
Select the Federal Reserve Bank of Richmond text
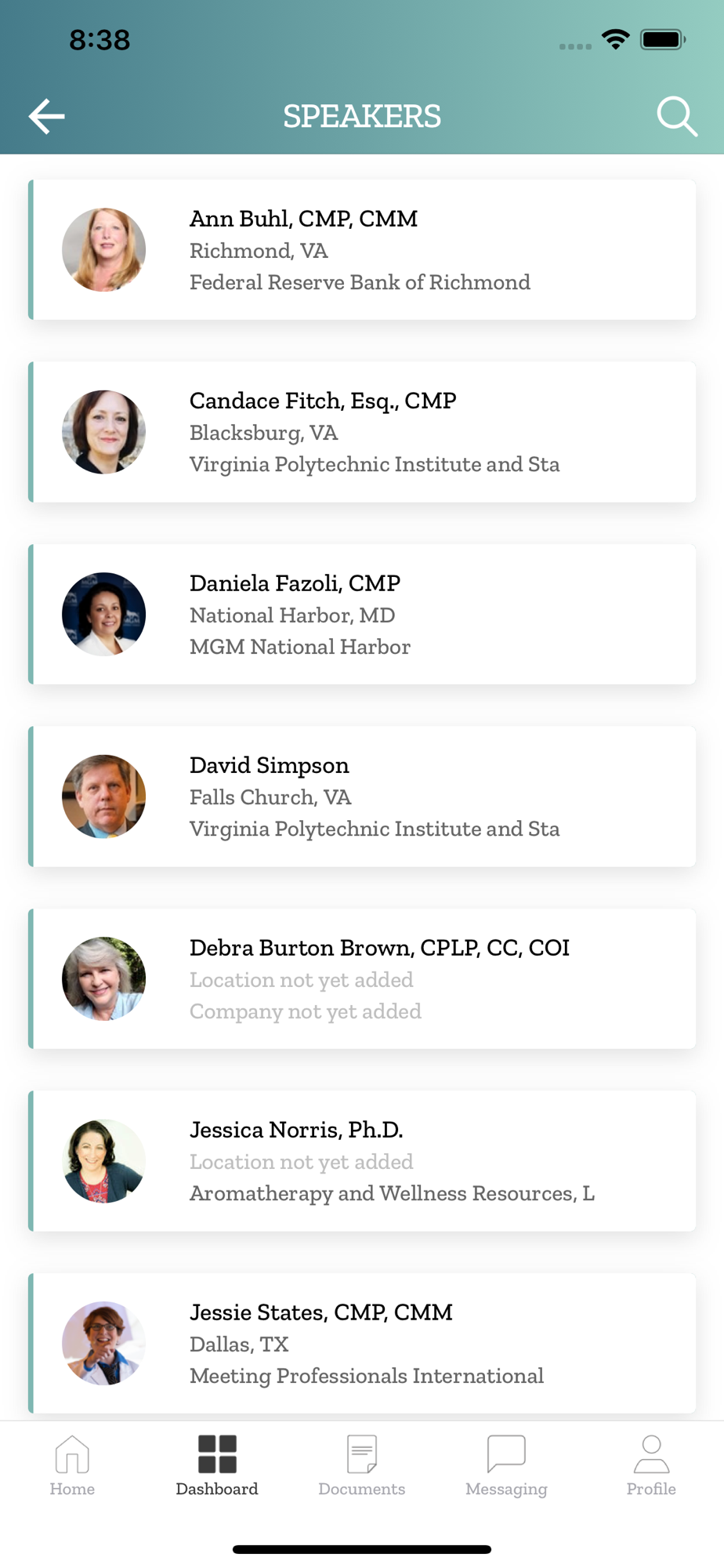click(x=360, y=282)
